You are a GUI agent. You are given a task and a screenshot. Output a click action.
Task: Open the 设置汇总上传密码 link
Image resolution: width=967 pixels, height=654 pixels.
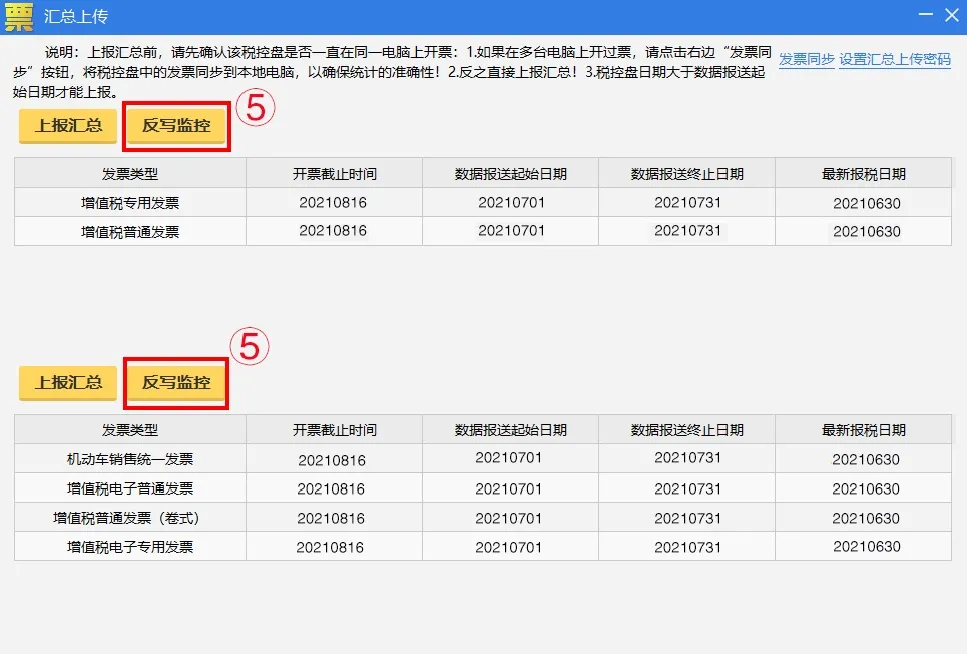click(x=895, y=61)
